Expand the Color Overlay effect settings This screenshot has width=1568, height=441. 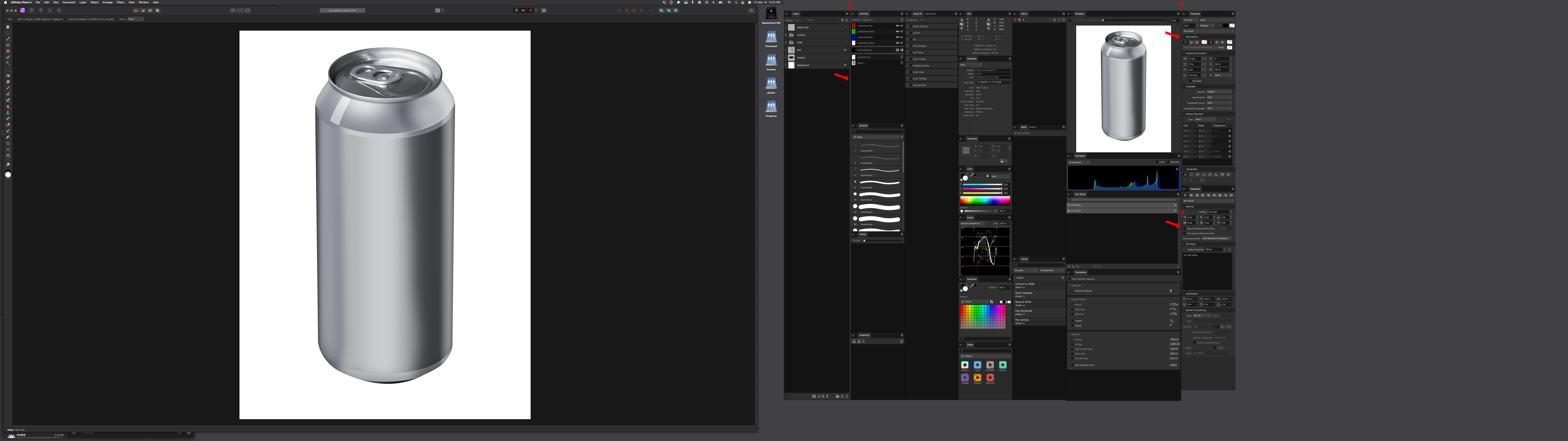click(x=908, y=59)
